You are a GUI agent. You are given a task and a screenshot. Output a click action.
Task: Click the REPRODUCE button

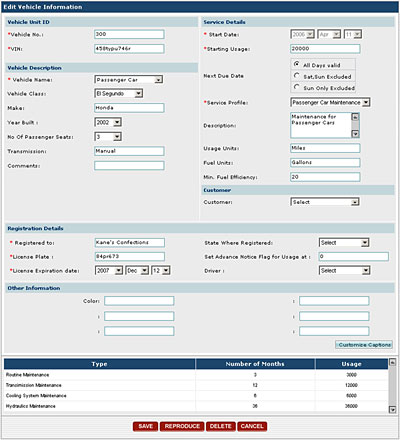[182, 426]
